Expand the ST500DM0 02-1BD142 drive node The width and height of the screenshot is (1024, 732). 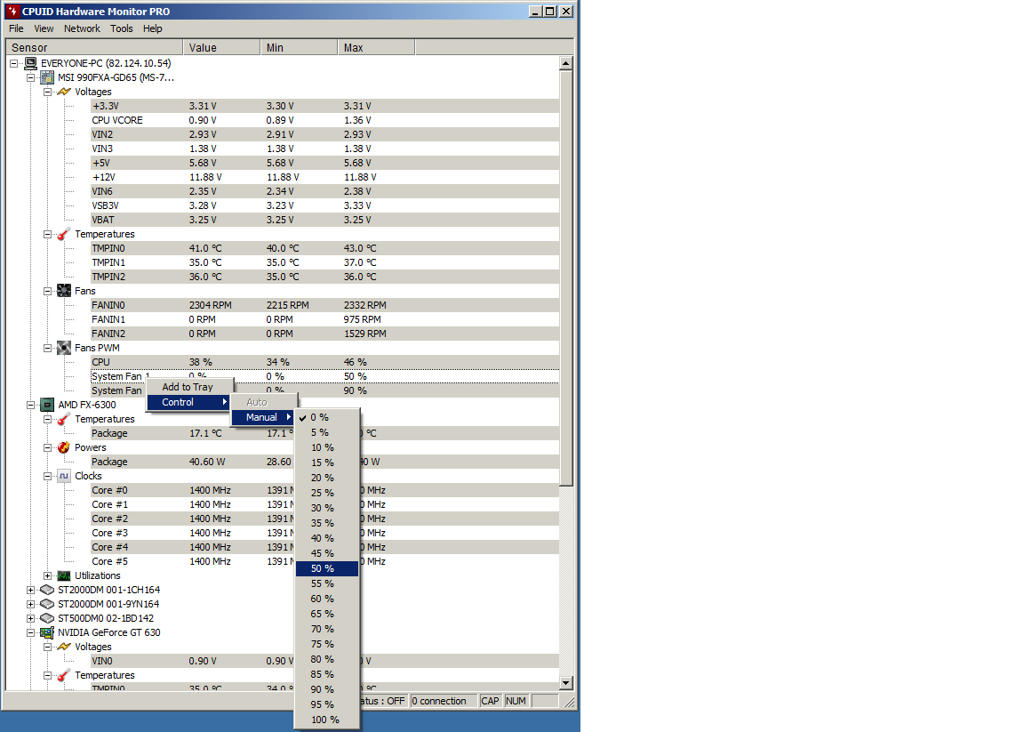[x=31, y=618]
